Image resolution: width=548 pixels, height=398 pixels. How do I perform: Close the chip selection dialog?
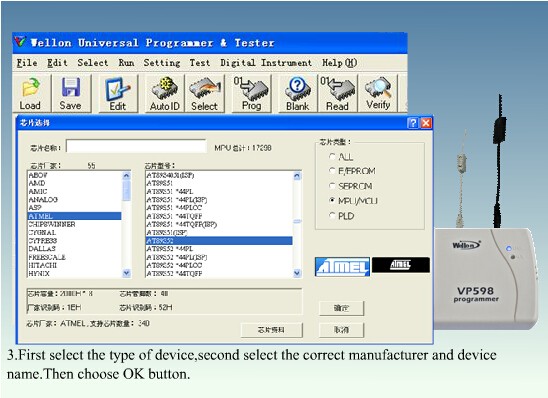(426, 123)
